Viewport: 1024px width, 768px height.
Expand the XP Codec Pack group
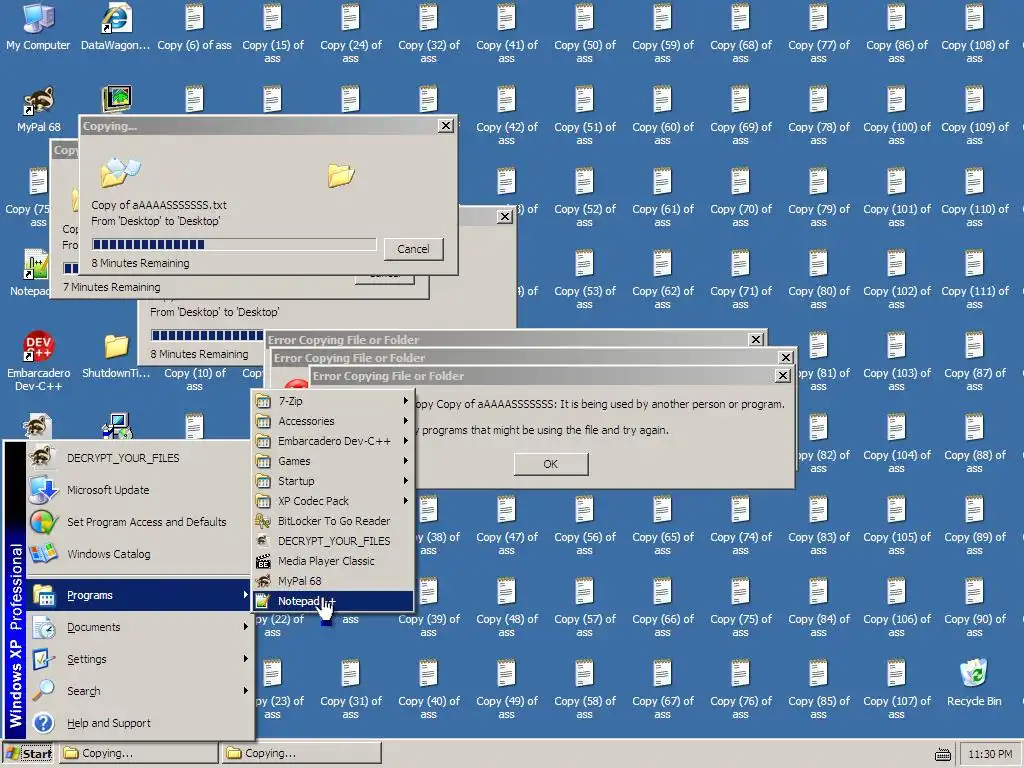click(x=333, y=501)
